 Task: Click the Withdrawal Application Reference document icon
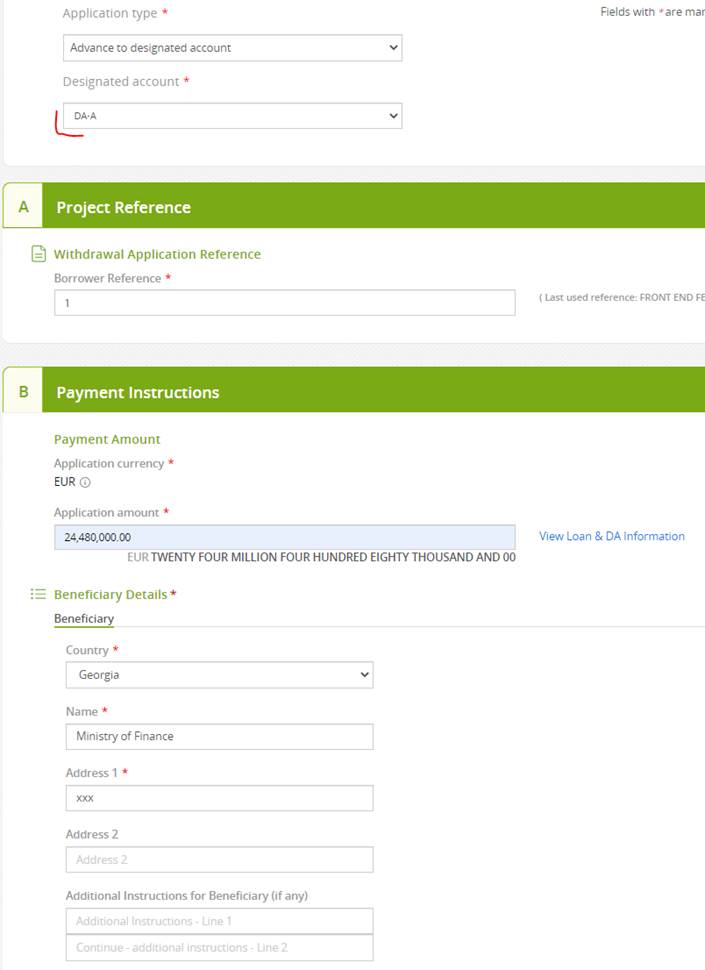[x=38, y=254]
